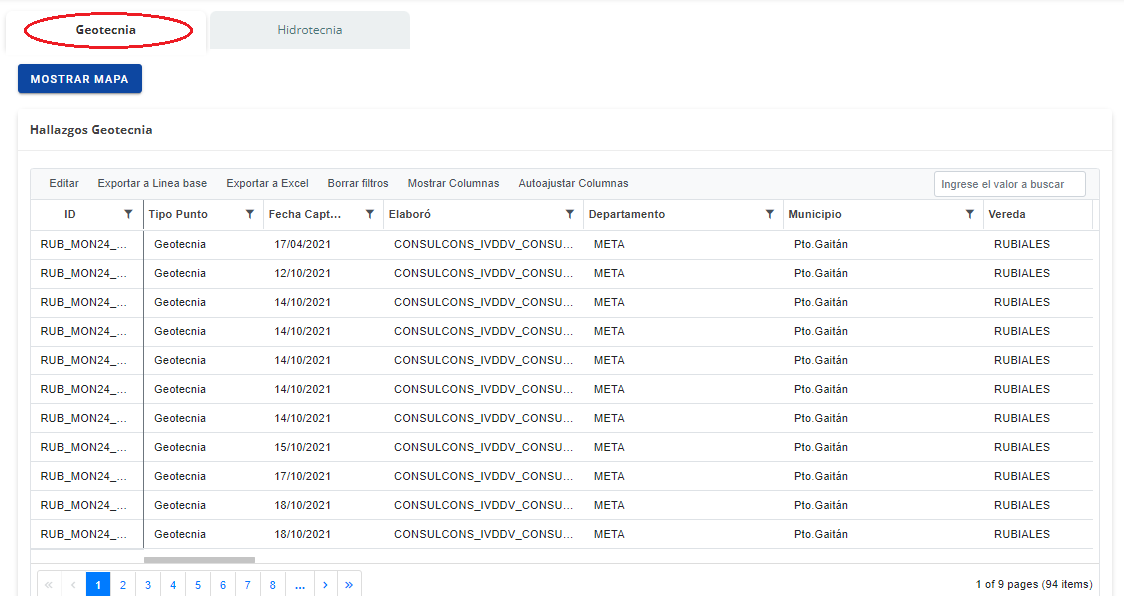
Task: Switch to the Hidrotecnia tab
Action: pyautogui.click(x=310, y=30)
